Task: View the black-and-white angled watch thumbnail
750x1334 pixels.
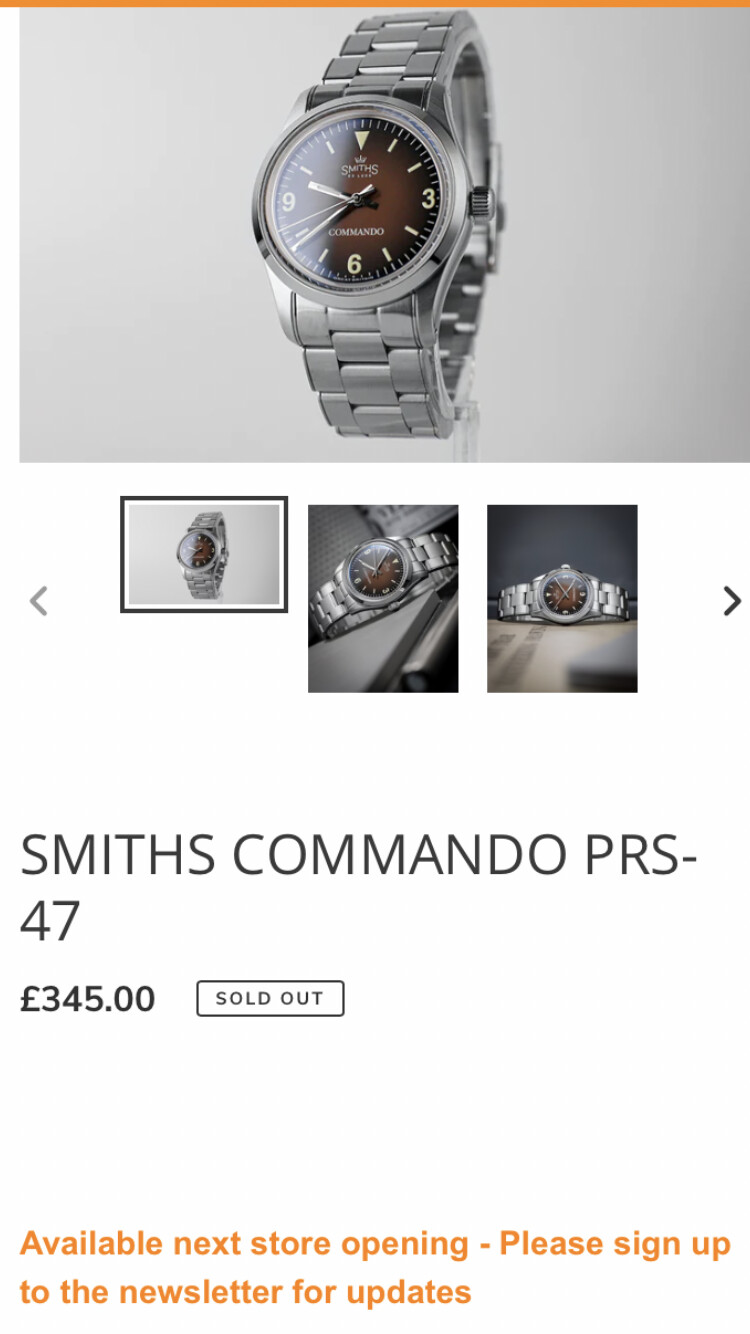Action: tap(383, 598)
